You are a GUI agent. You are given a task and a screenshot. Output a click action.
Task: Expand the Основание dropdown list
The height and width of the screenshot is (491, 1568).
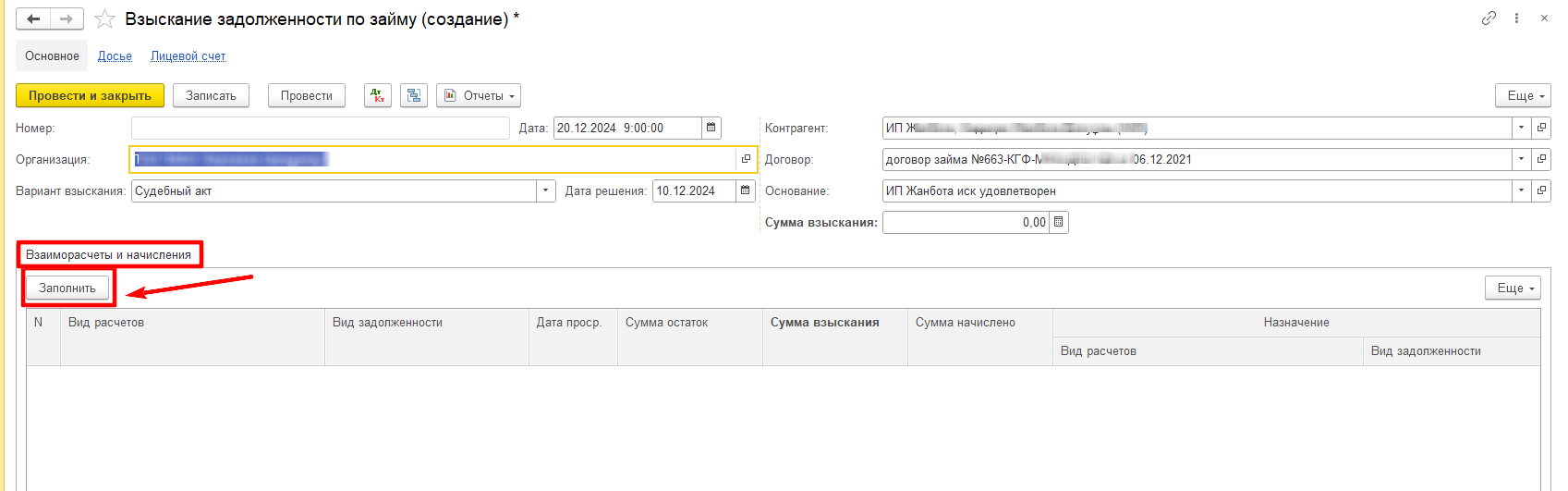pos(1522,190)
